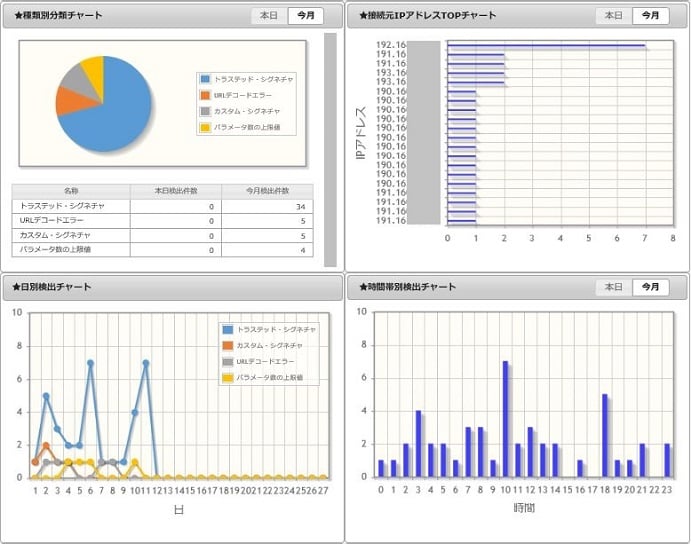The image size is (691, 544).
Task: Sort table by 今月検出件数 column header
Action: (x=267, y=191)
